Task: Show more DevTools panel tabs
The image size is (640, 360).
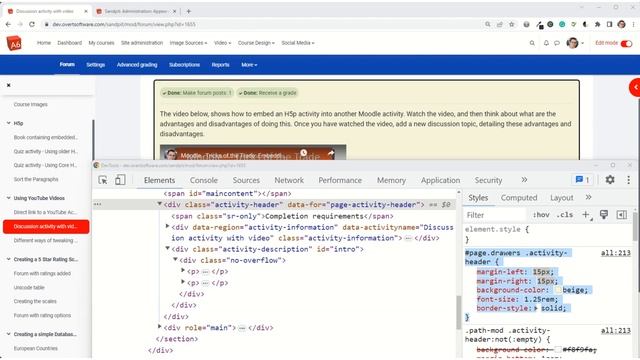Action: point(524,180)
